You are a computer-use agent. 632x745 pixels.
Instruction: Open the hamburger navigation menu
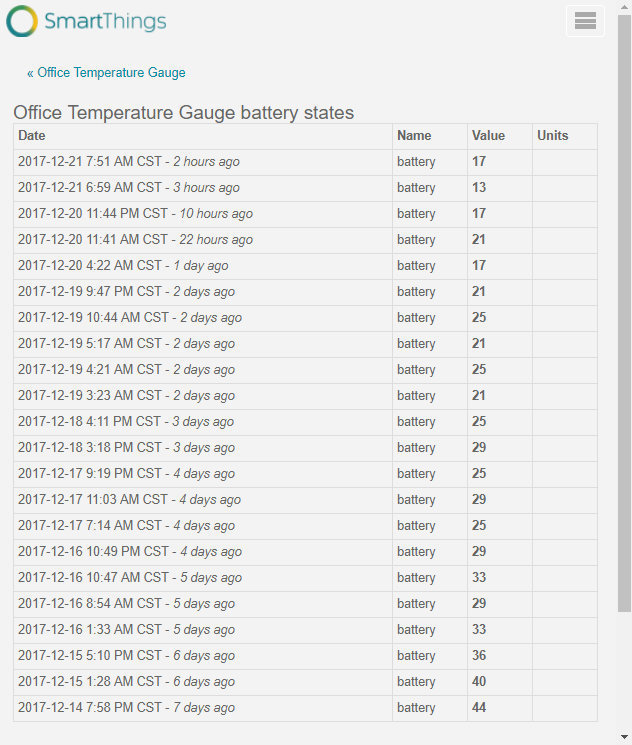pos(585,21)
